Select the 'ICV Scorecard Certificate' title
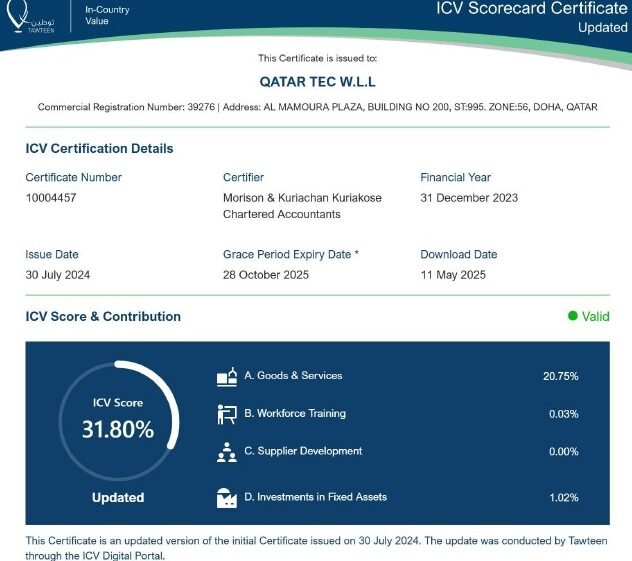632x561 pixels. (532, 8)
